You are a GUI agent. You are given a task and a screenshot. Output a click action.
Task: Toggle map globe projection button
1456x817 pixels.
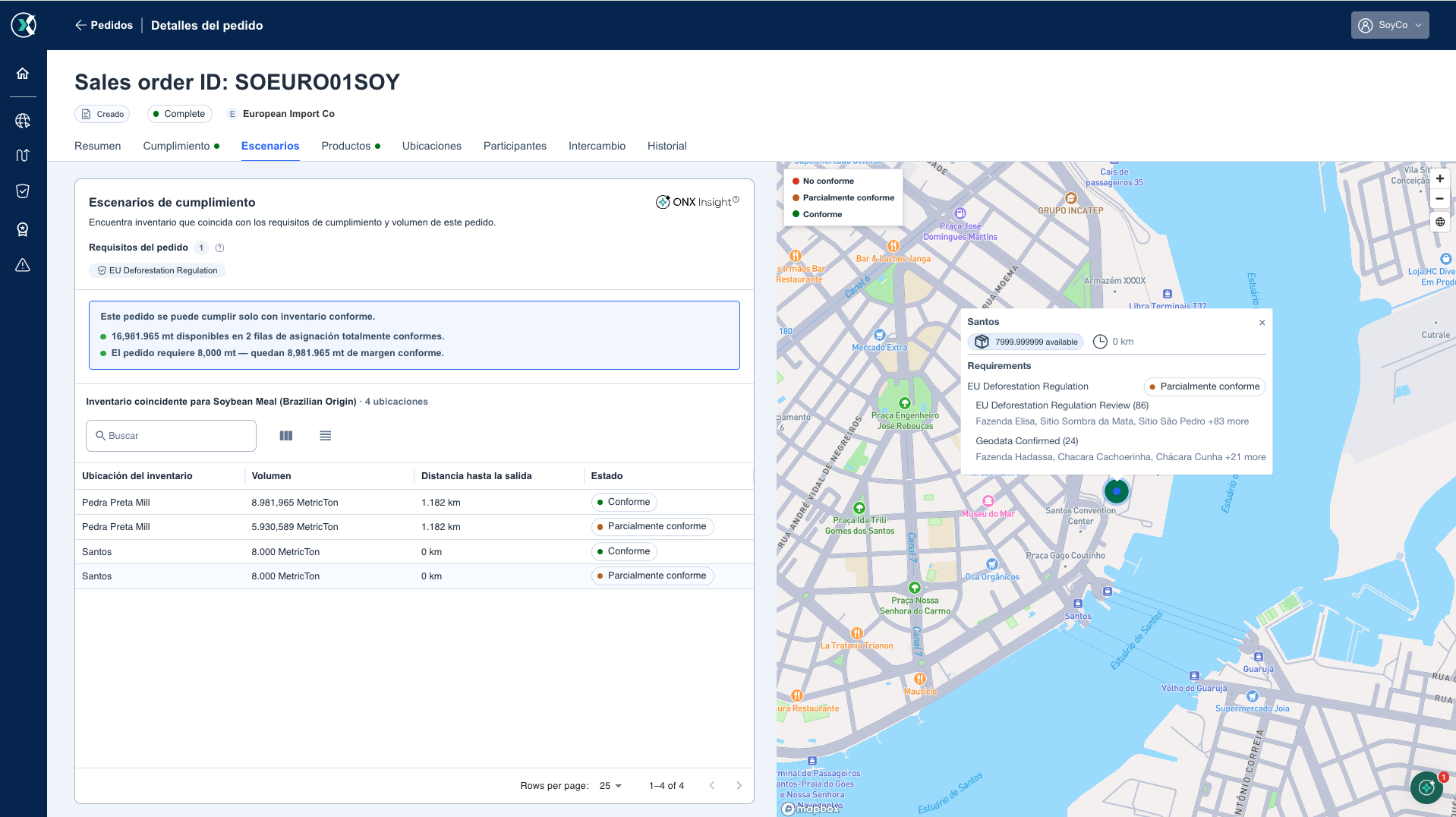1439,222
